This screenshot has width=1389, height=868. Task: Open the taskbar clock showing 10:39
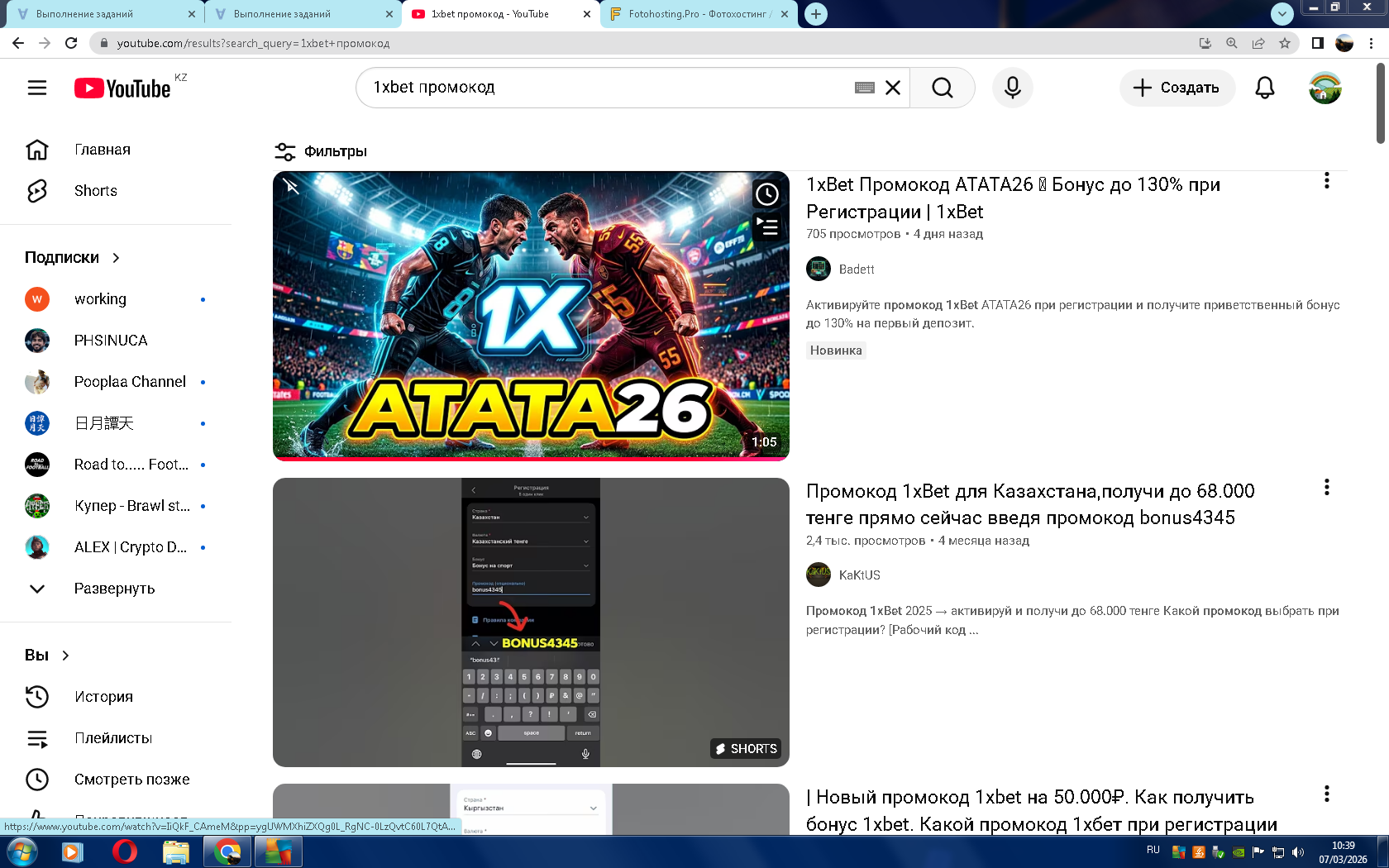pos(1344,852)
